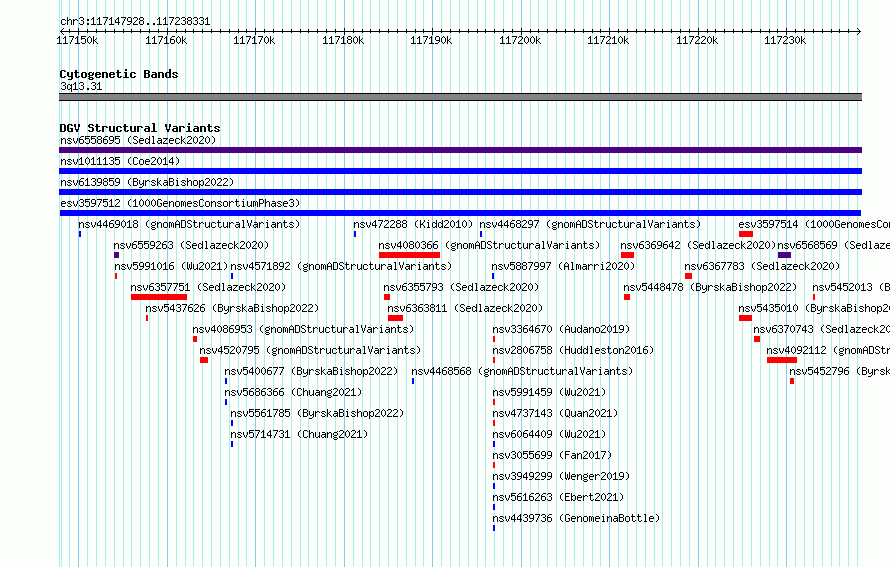Open nsv5991016 (Wu2021) variant
This screenshot has width=890, height=567.
(171, 266)
